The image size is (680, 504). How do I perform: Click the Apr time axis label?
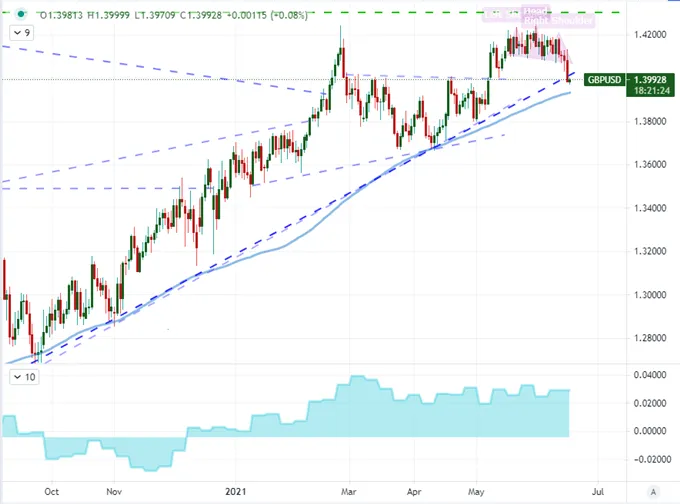pyautogui.click(x=414, y=492)
